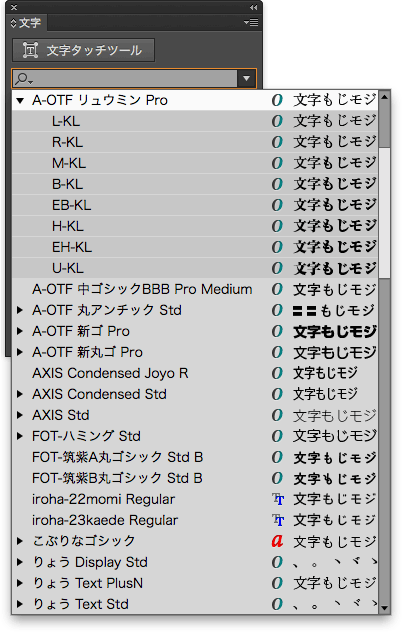Click the OpenType icon beside L-KL
Viewport: 402px width, 632px height.
click(277, 121)
